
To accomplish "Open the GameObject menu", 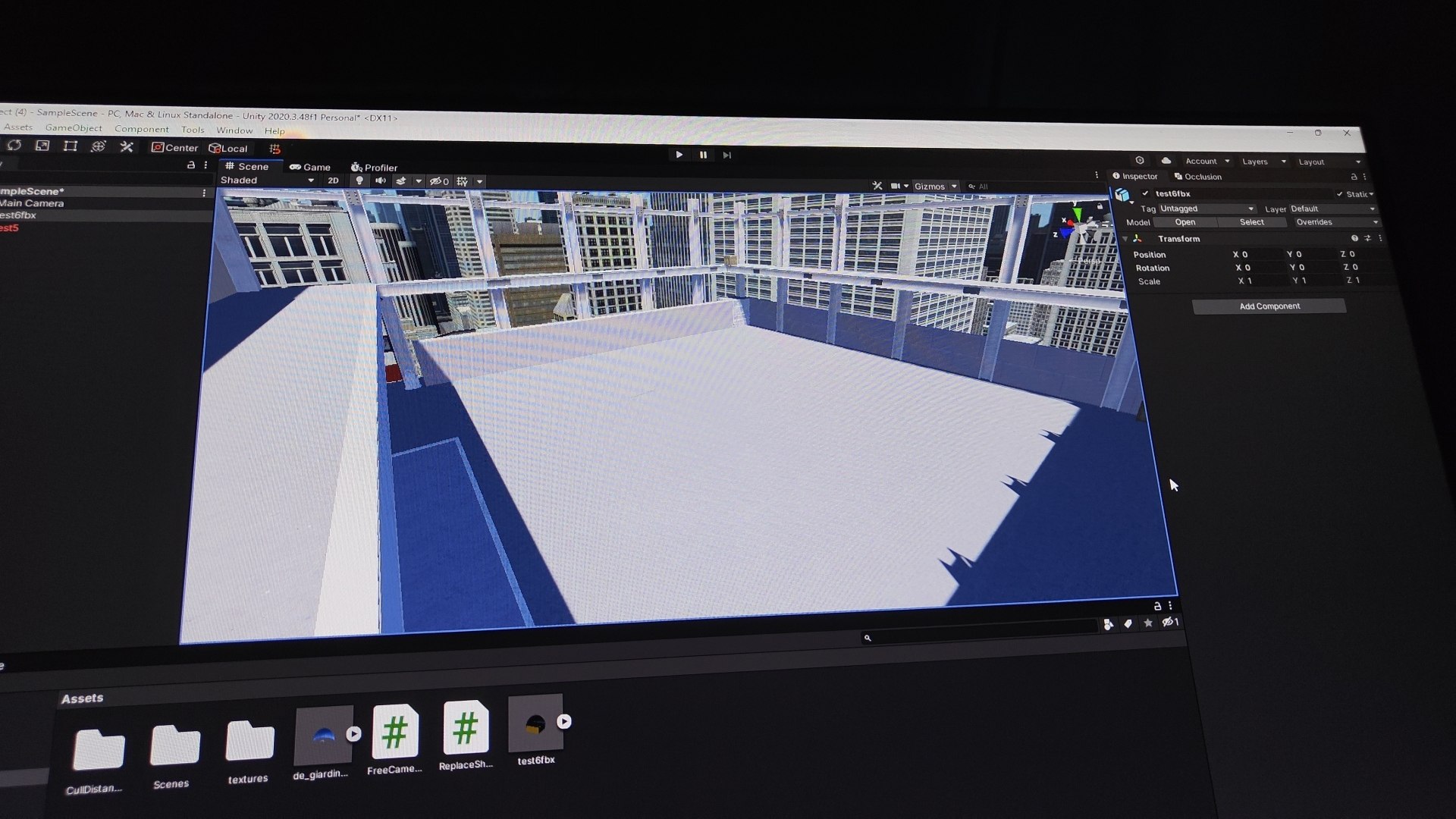I will [74, 128].
